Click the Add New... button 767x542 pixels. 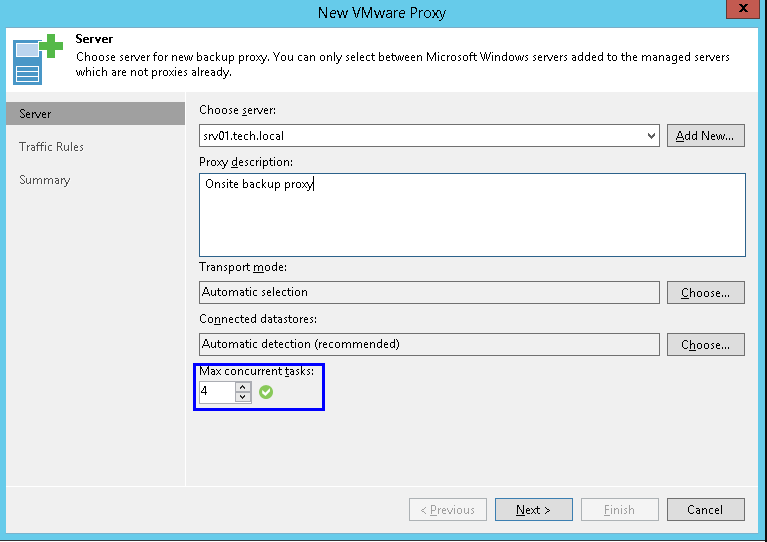coord(705,136)
